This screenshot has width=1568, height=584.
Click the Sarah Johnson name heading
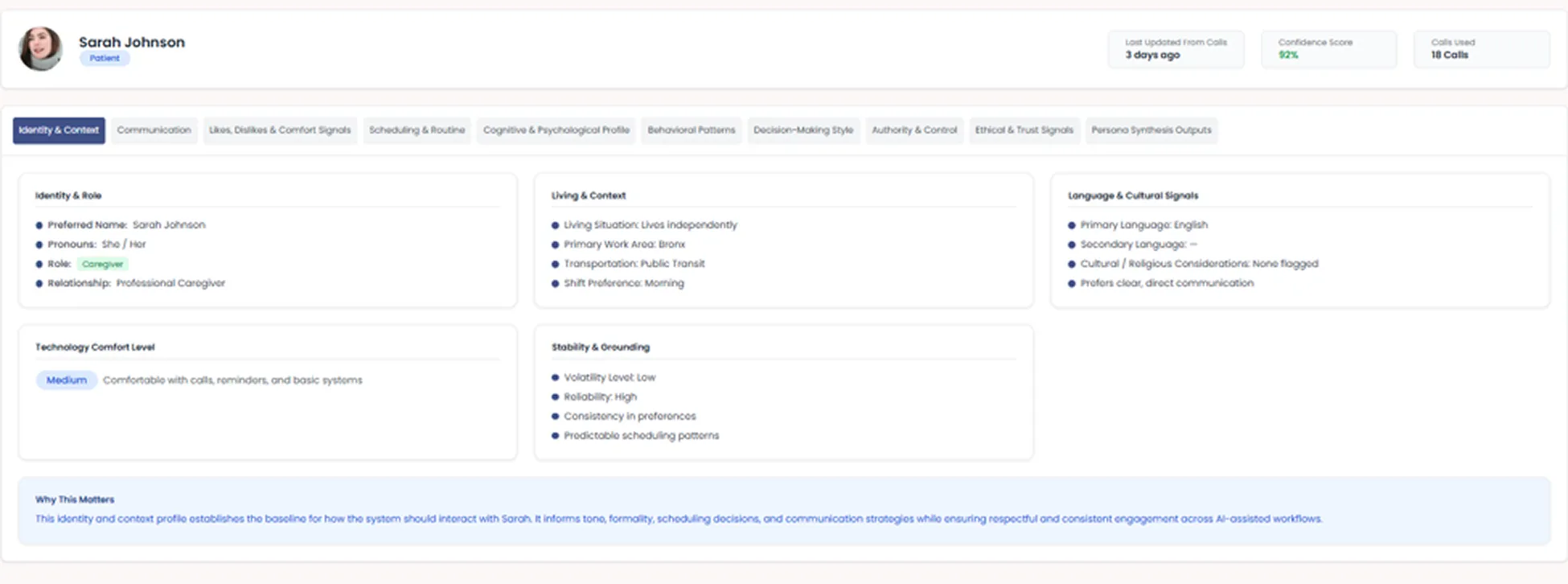pyautogui.click(x=132, y=42)
